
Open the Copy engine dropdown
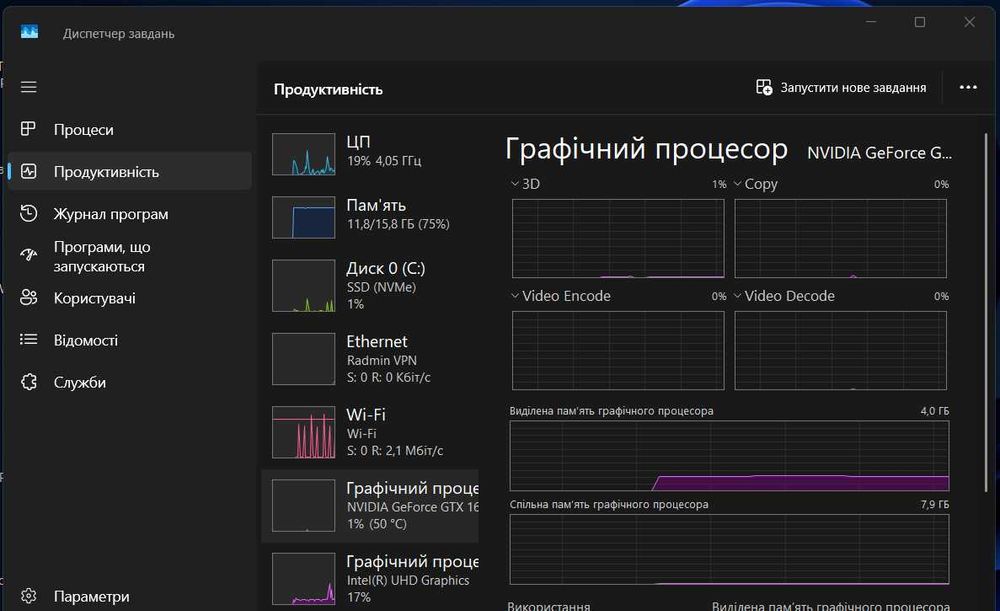(x=755, y=184)
